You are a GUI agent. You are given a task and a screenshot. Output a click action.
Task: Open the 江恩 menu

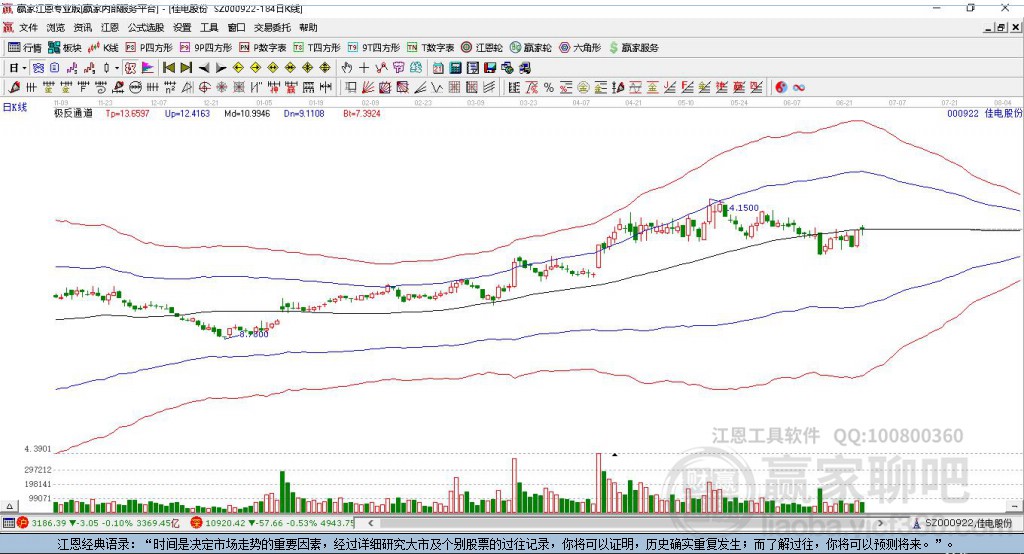point(110,27)
